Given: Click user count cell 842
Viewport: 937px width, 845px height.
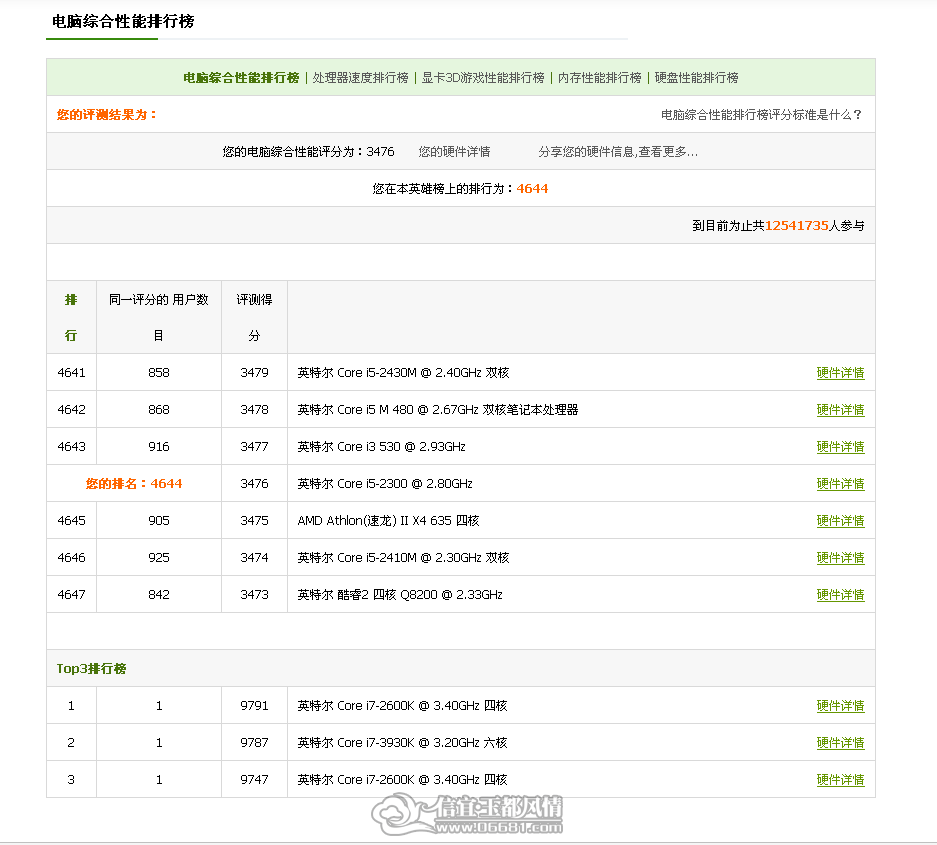Looking at the screenshot, I should 159,595.
